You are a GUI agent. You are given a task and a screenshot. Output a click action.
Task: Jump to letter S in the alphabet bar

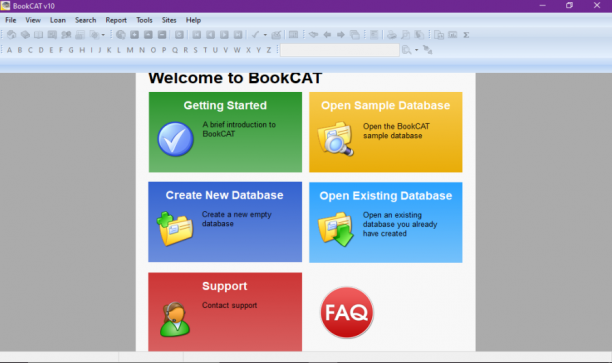pos(196,50)
